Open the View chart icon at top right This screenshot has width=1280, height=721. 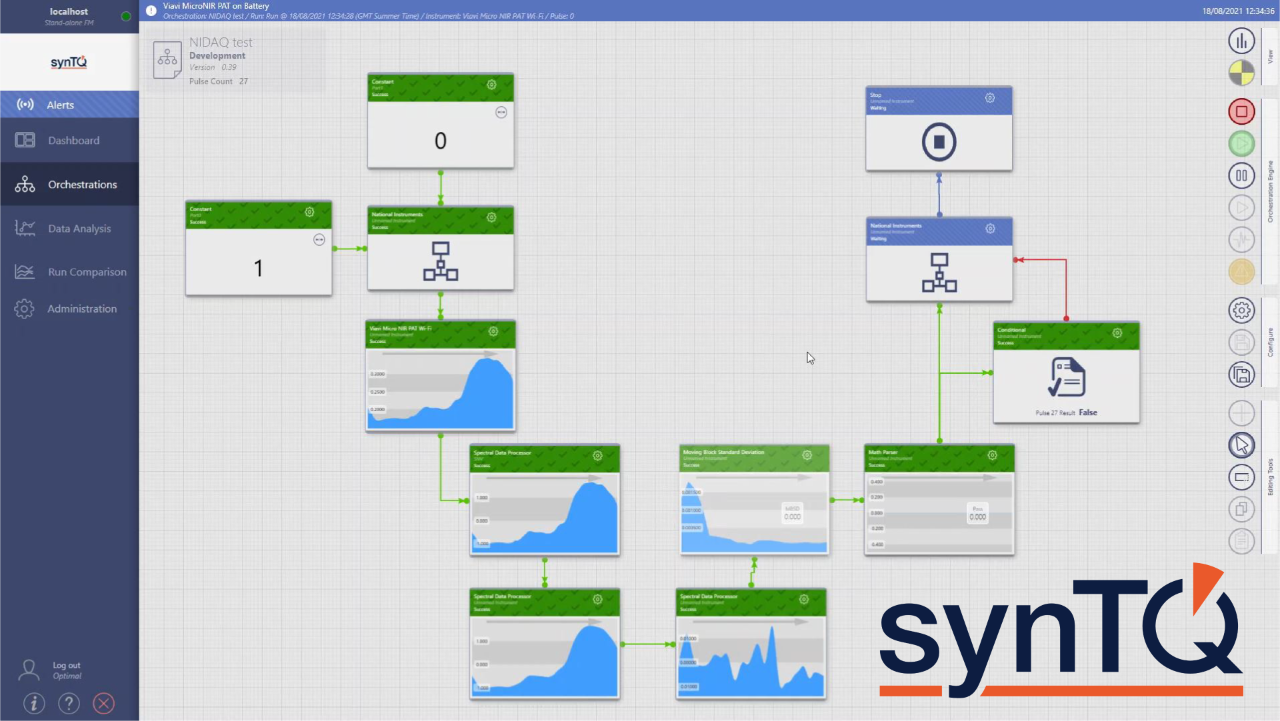(x=1241, y=41)
